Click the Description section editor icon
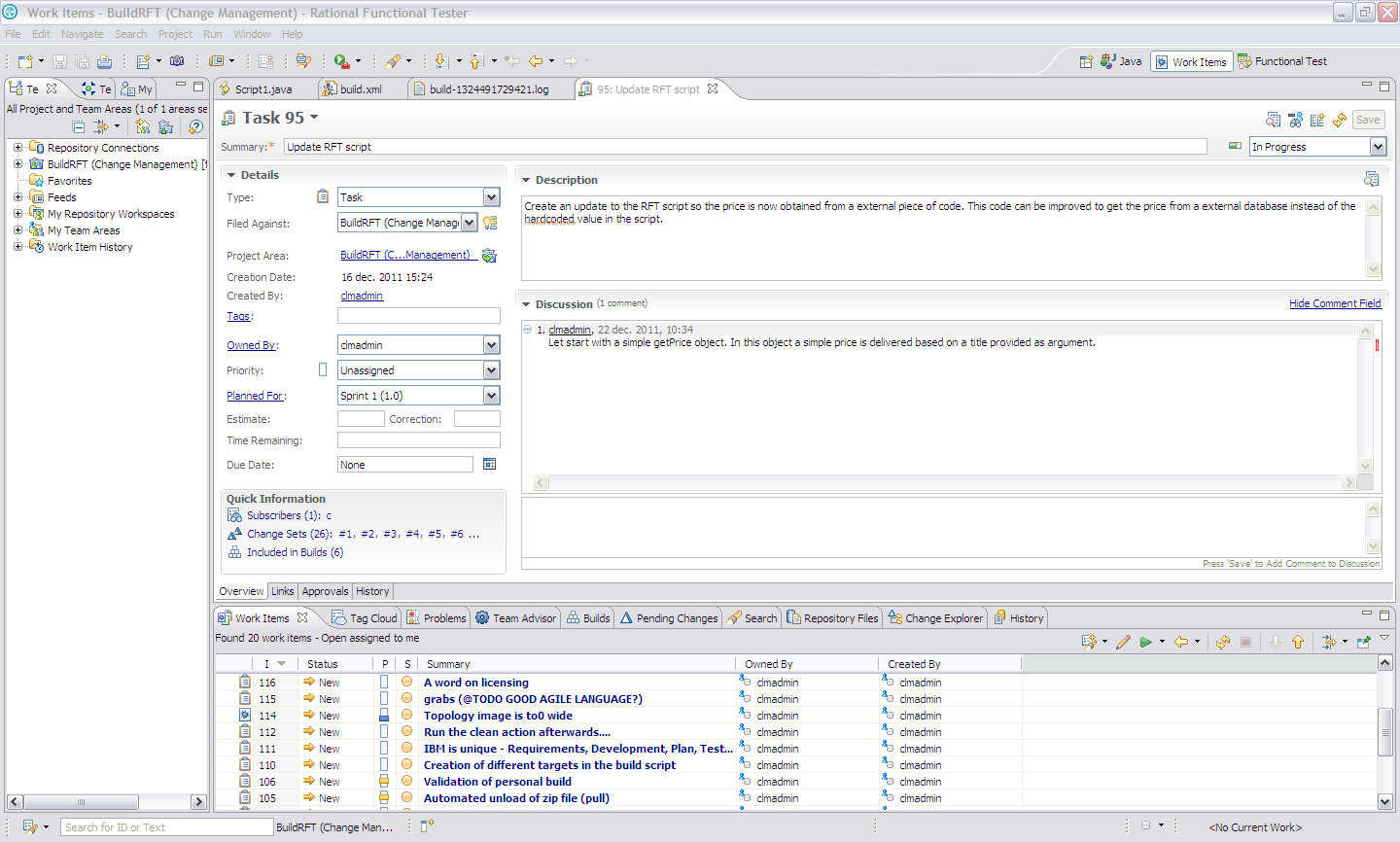Viewport: 1400px width, 842px height. click(x=1371, y=179)
